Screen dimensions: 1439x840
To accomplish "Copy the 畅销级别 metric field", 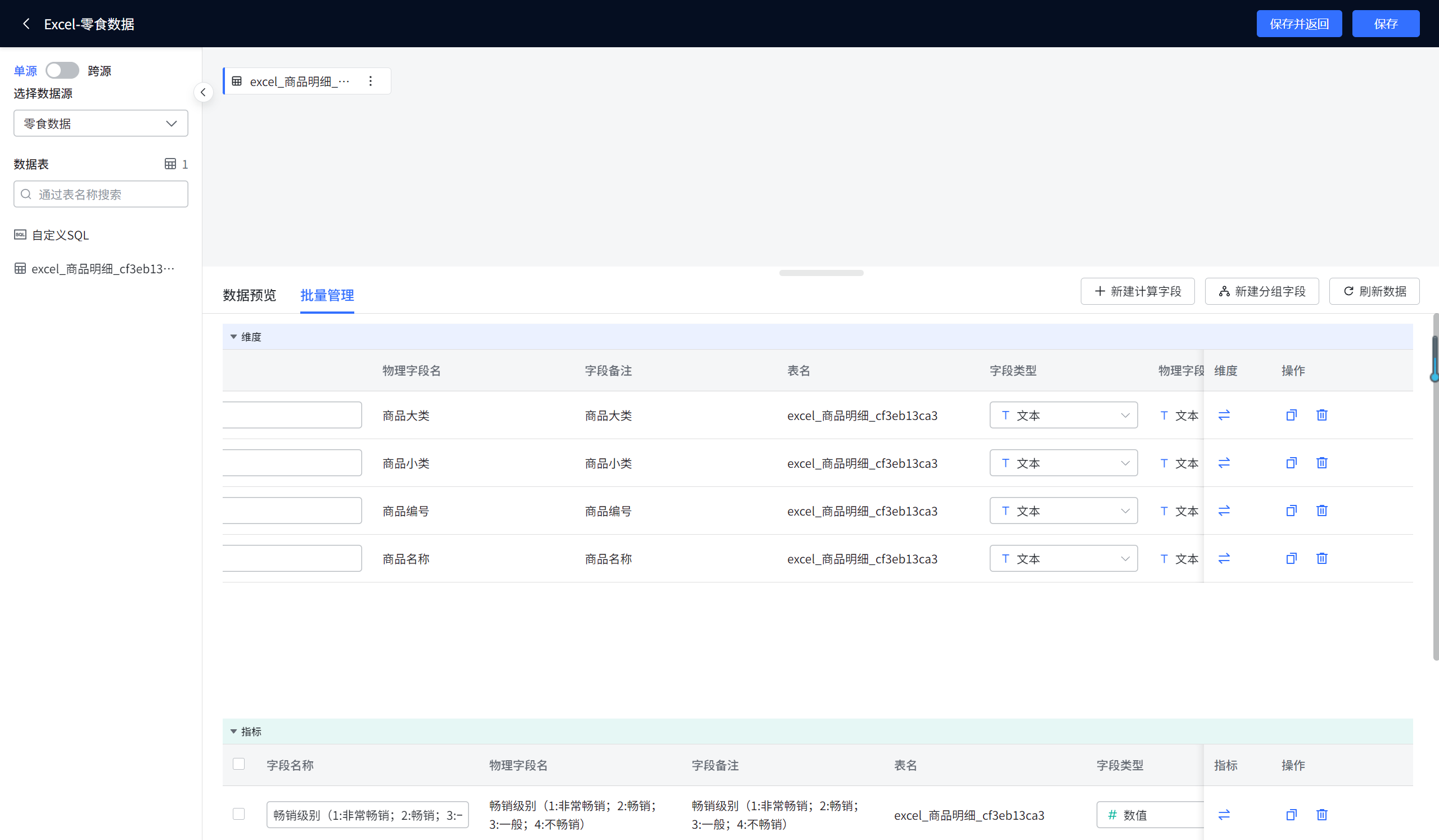I will pos(1291,815).
